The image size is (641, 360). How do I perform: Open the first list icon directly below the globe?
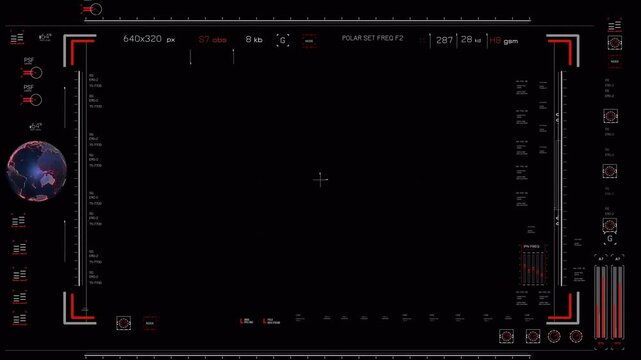click(x=18, y=221)
